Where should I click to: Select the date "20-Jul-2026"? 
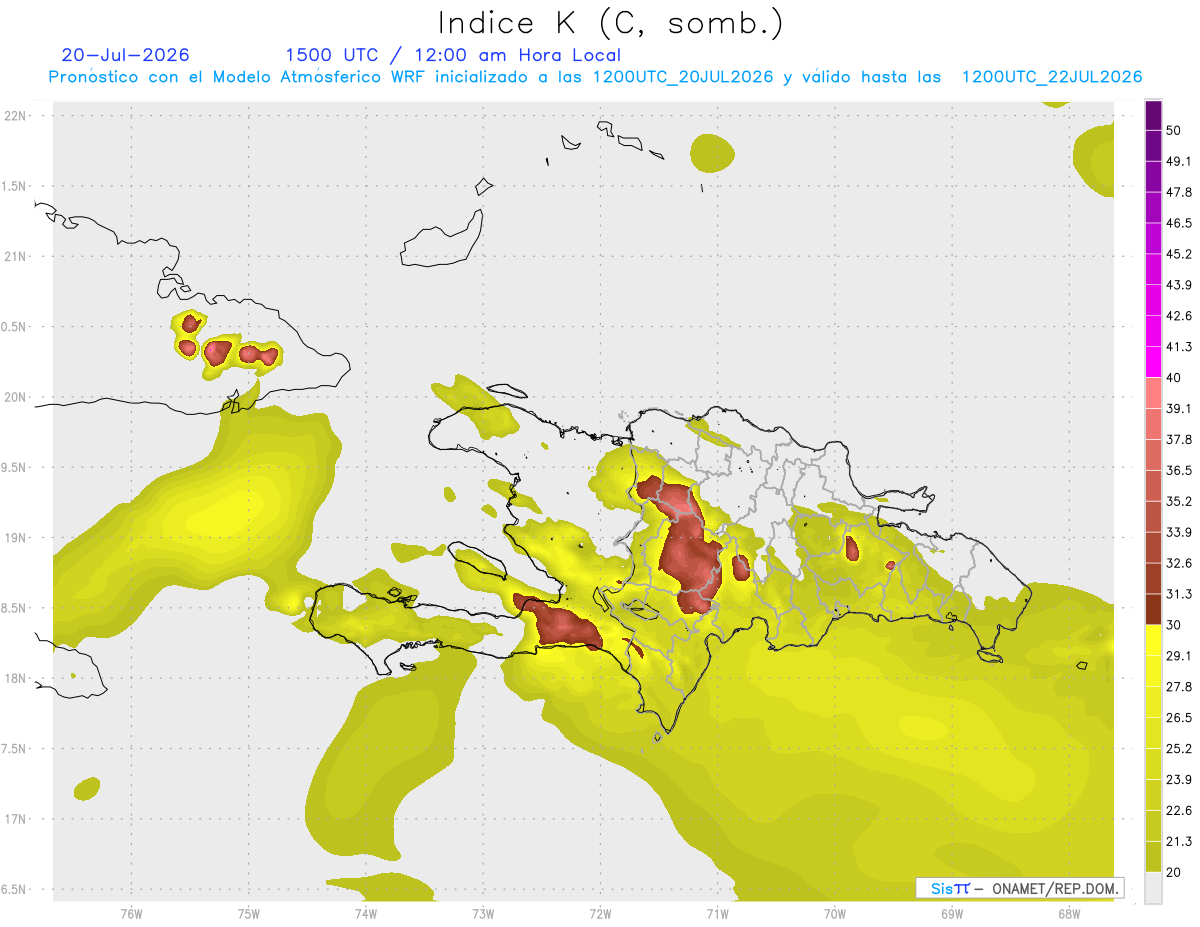(x=125, y=55)
